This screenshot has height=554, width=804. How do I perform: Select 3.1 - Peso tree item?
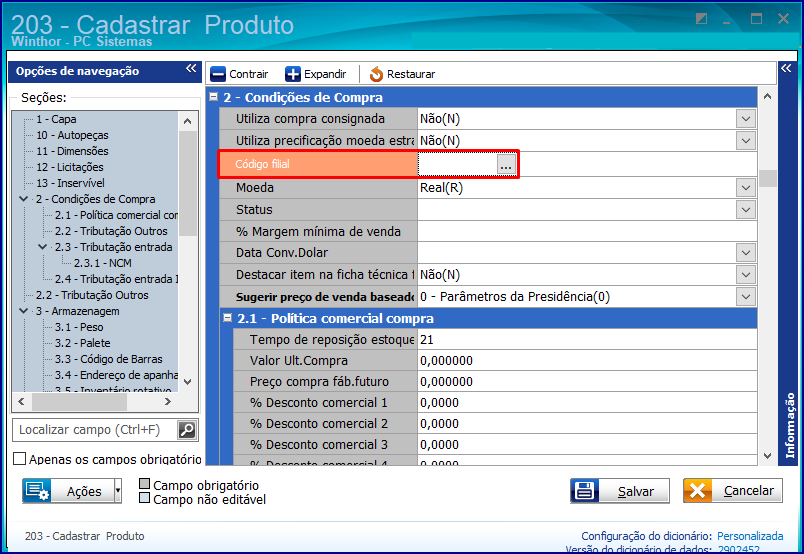pos(79,327)
